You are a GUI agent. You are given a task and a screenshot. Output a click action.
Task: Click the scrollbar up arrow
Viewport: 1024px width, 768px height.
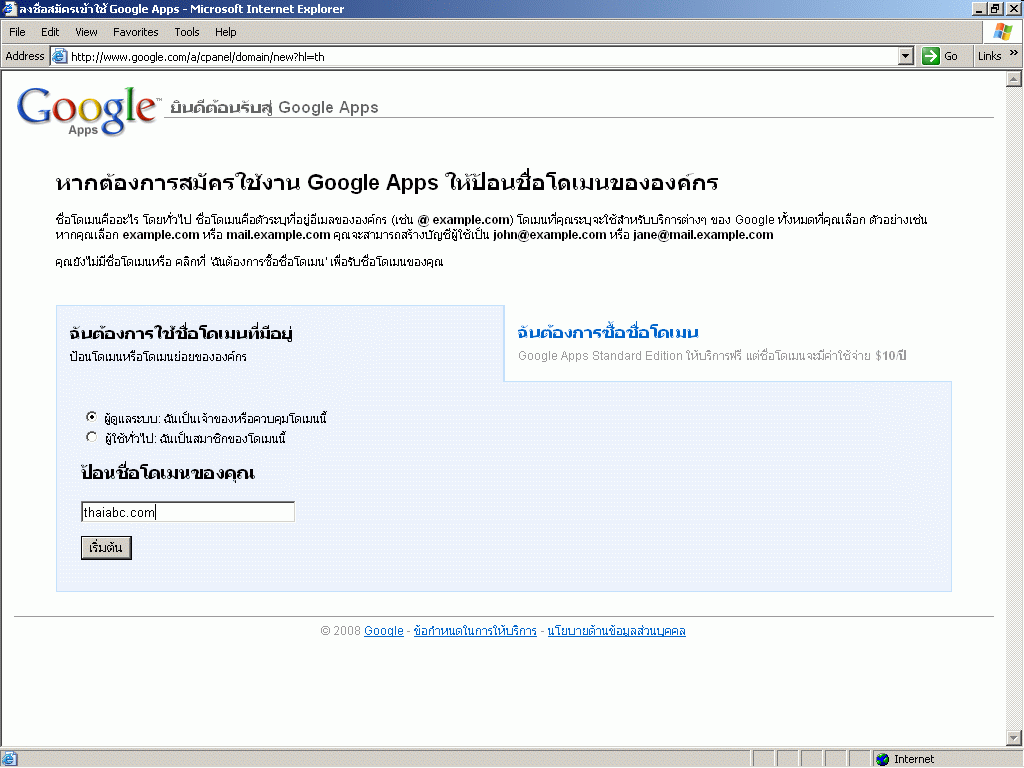tap(1013, 79)
